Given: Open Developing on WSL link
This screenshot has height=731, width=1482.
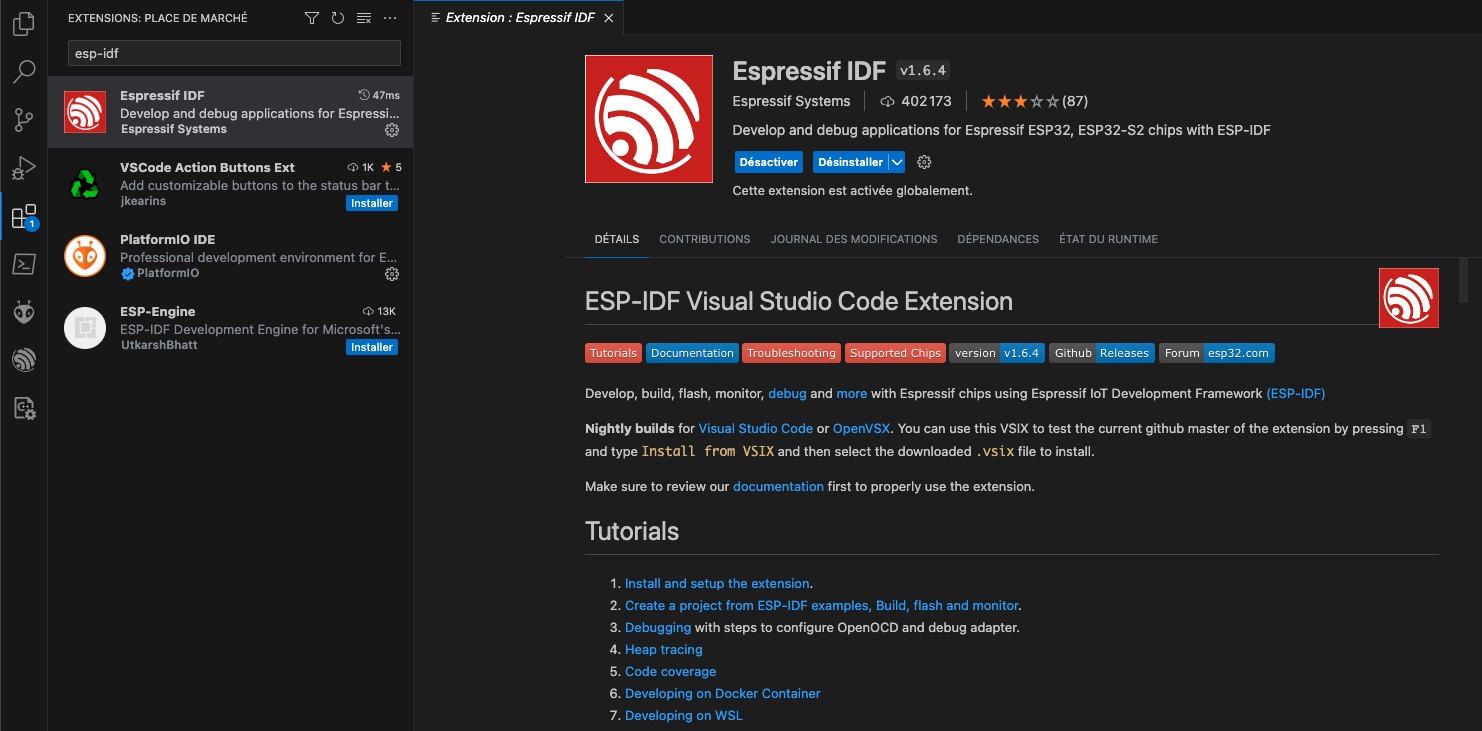Looking at the screenshot, I should pyautogui.click(x=684, y=716).
